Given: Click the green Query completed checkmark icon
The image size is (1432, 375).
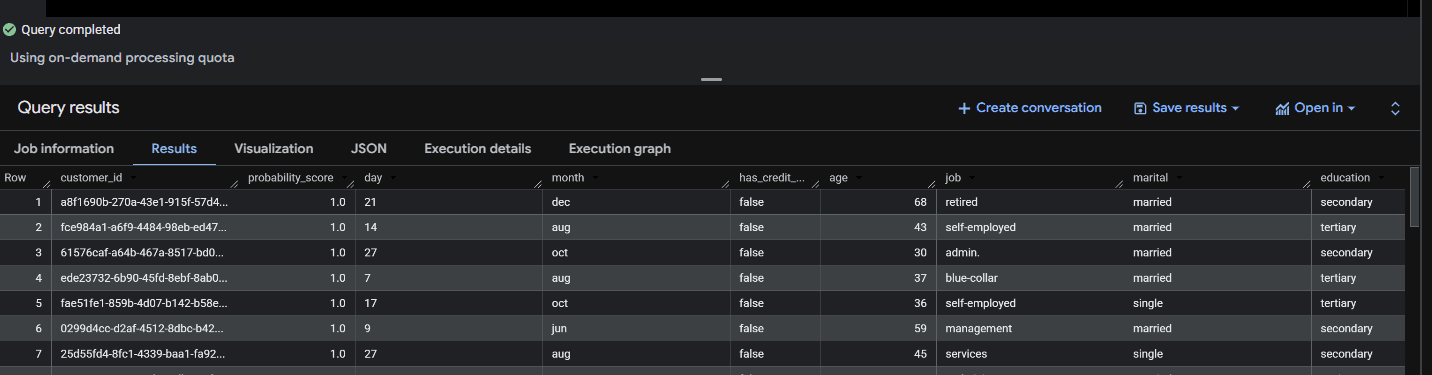Looking at the screenshot, I should [10, 30].
